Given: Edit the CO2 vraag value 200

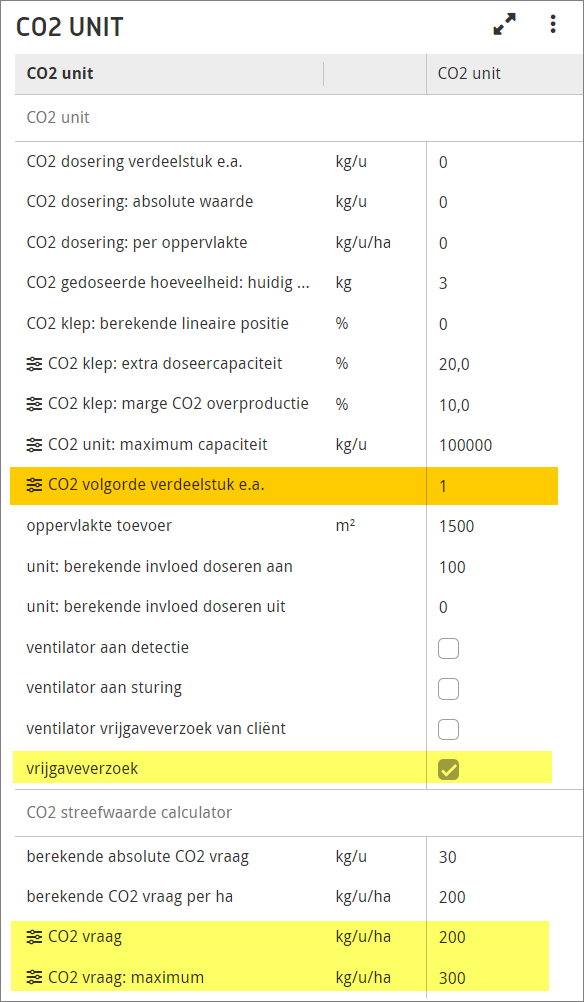Looking at the screenshot, I should 452,937.
